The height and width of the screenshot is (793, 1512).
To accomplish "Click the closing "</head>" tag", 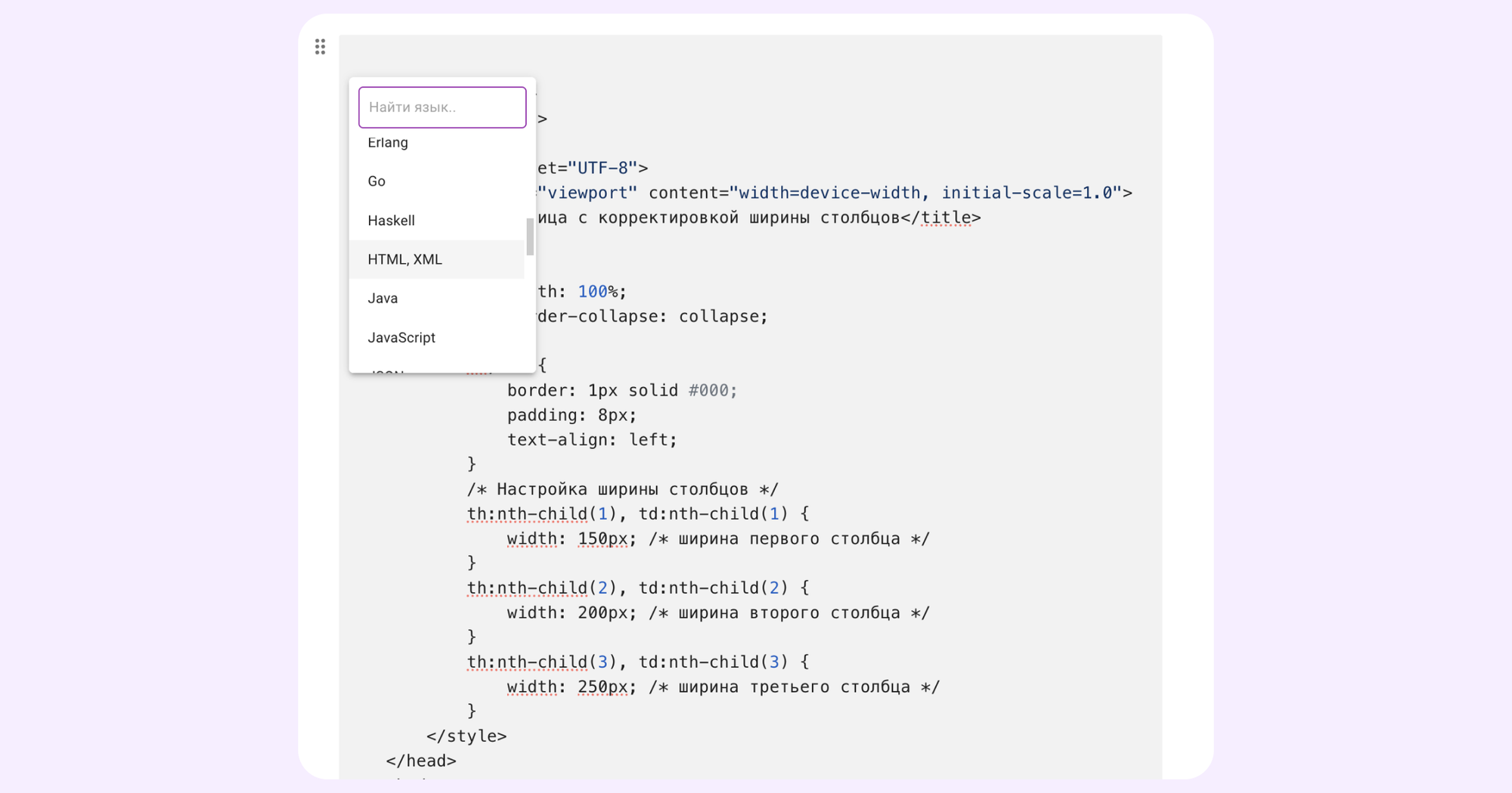I will tap(420, 760).
